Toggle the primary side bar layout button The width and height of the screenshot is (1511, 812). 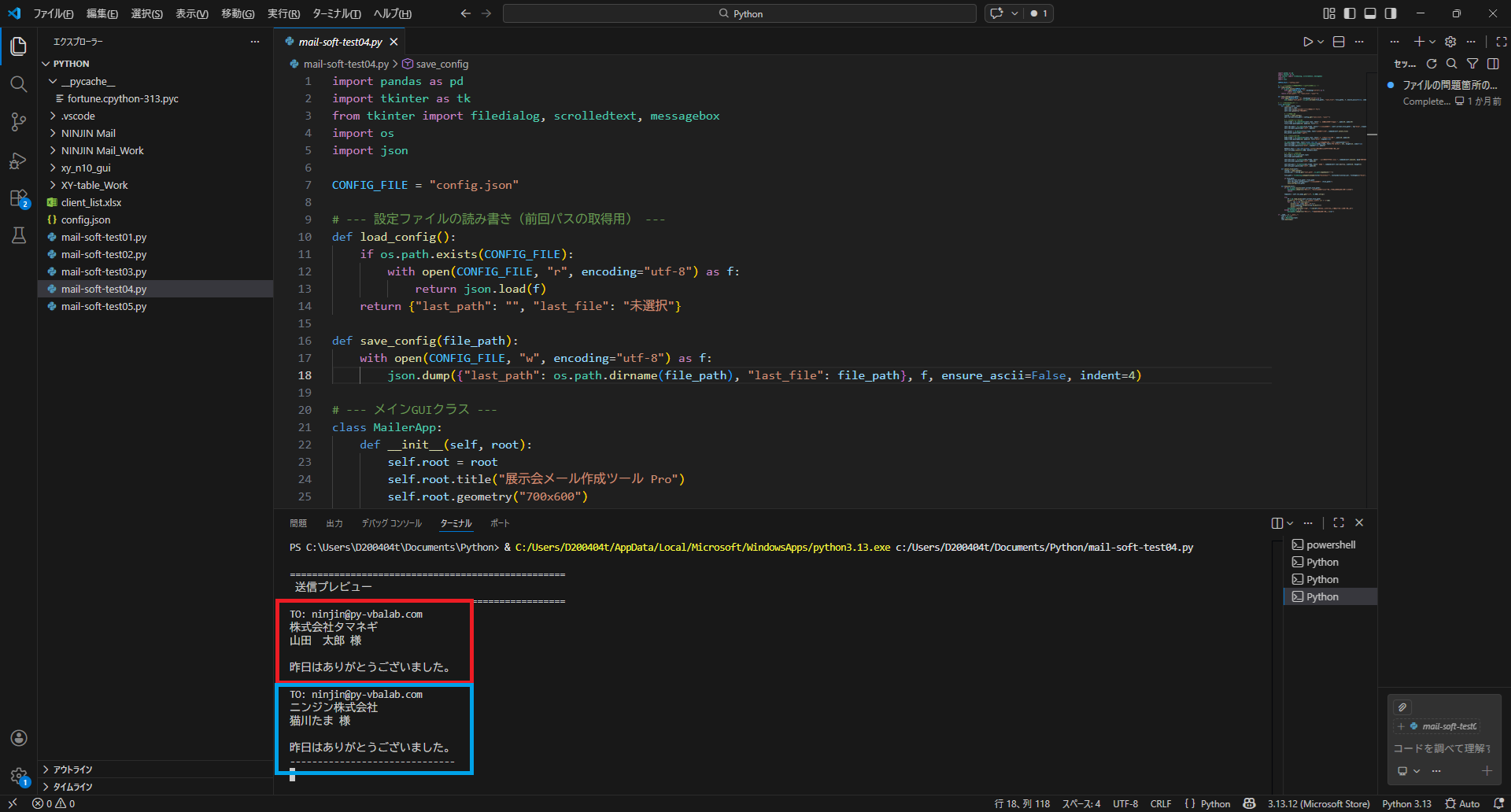coord(1350,13)
